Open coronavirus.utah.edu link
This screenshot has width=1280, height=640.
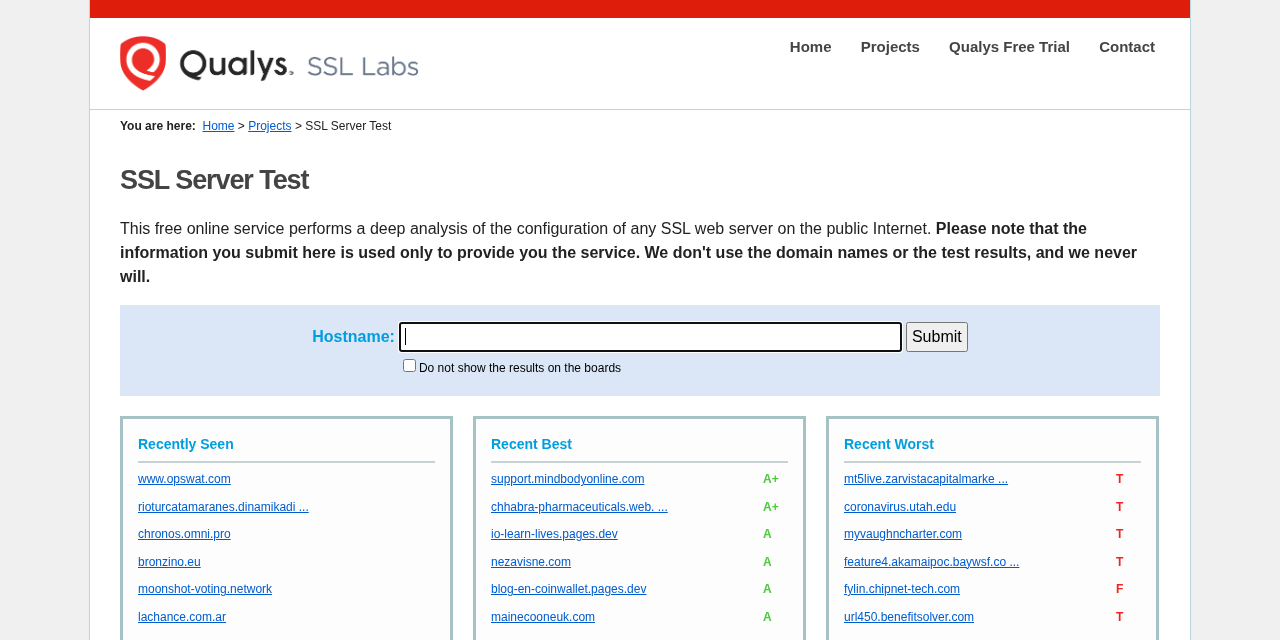point(900,507)
